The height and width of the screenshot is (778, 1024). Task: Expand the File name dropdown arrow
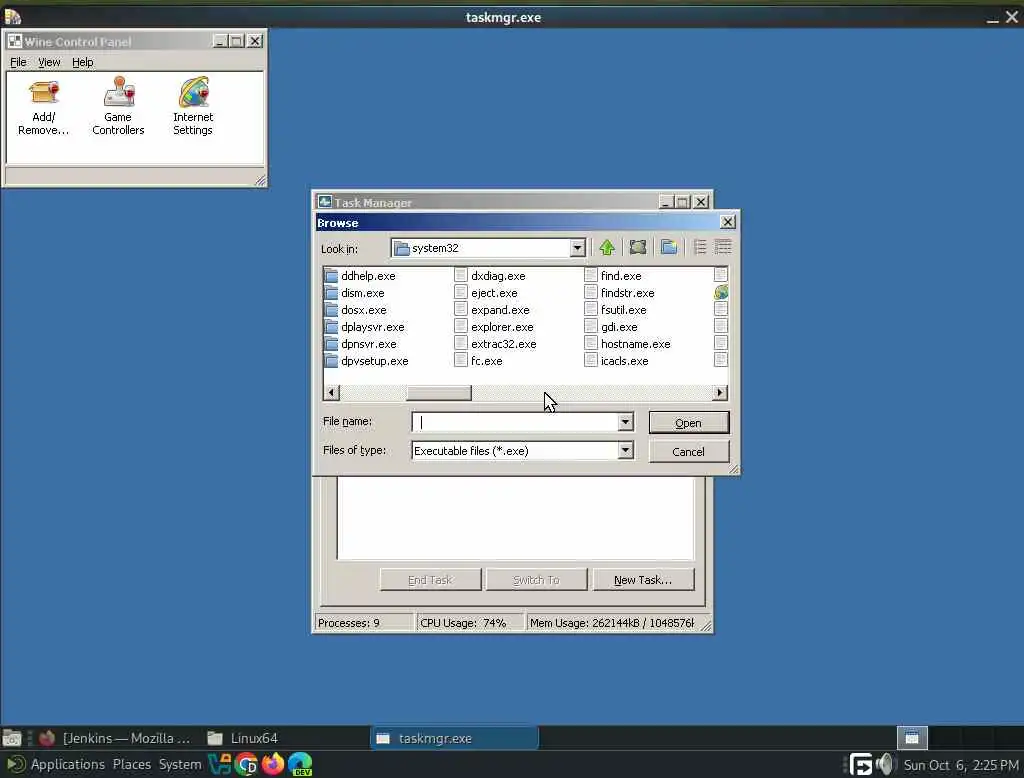(x=625, y=422)
